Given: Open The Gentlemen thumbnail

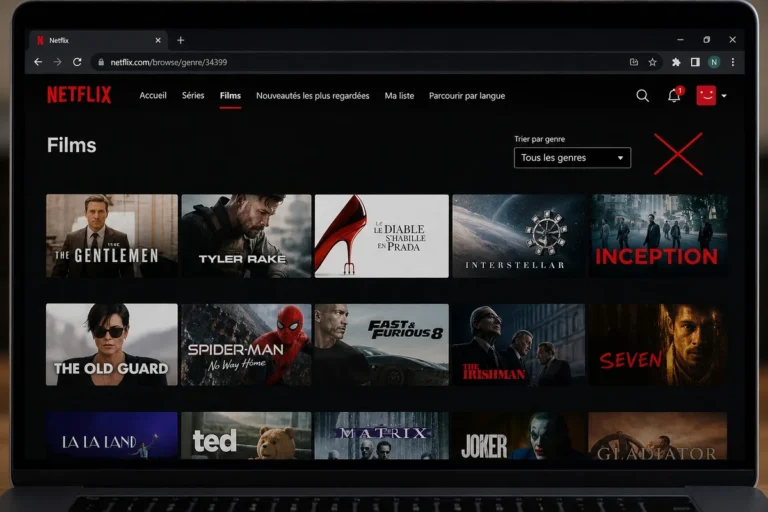Looking at the screenshot, I should pos(112,236).
